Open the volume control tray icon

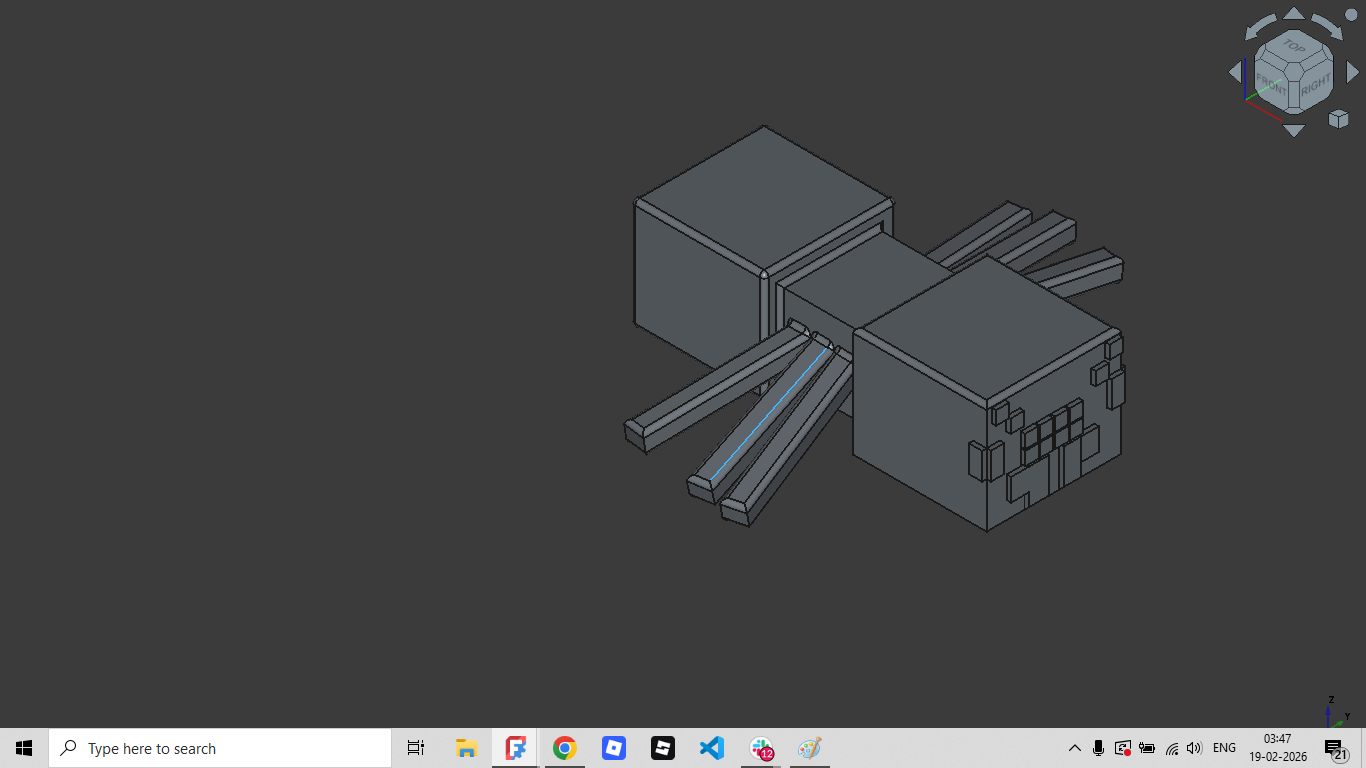[1194, 748]
